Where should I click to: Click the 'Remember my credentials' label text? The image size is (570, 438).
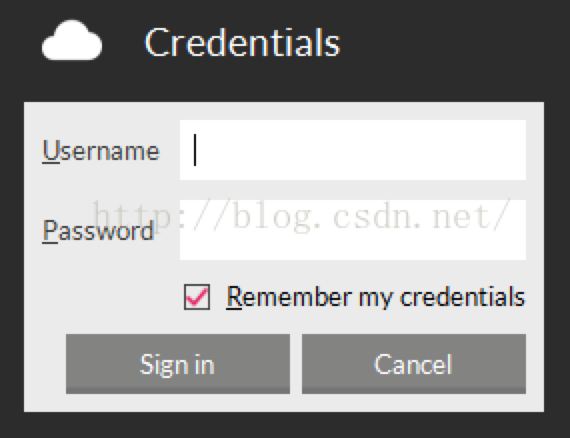tap(376, 298)
